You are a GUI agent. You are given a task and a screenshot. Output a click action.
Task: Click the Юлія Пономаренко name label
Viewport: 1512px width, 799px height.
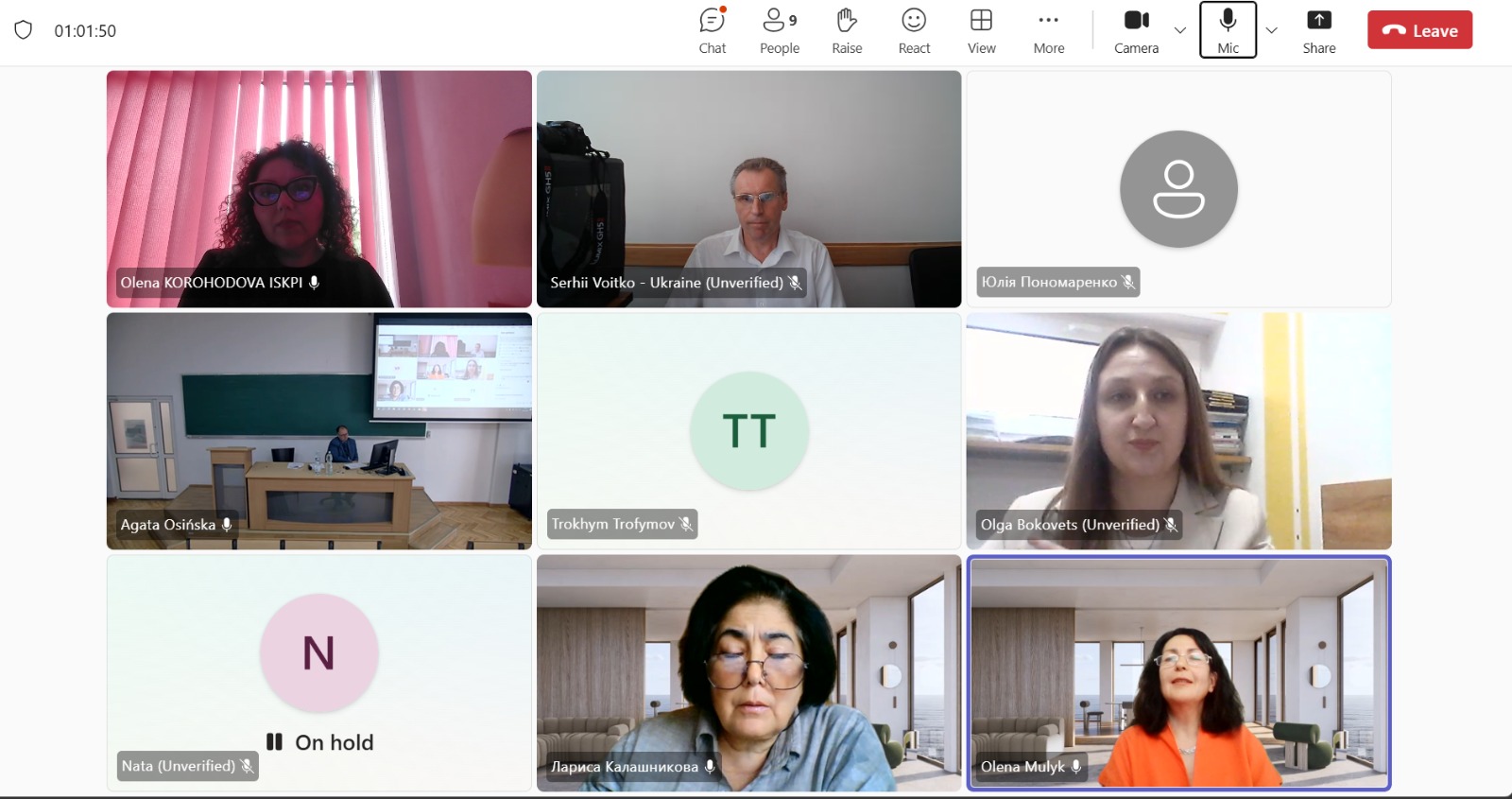pyautogui.click(x=1049, y=282)
